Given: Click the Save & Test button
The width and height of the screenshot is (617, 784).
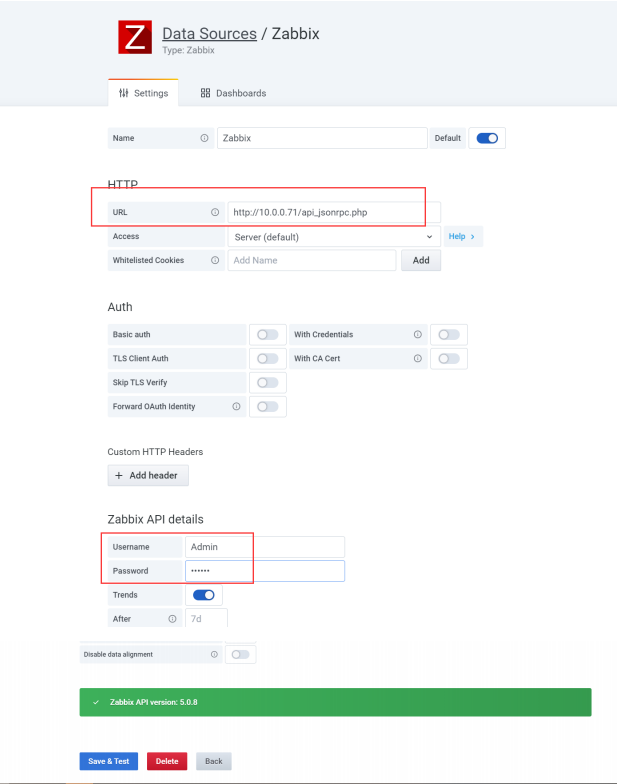Looking at the screenshot, I should point(108,761).
